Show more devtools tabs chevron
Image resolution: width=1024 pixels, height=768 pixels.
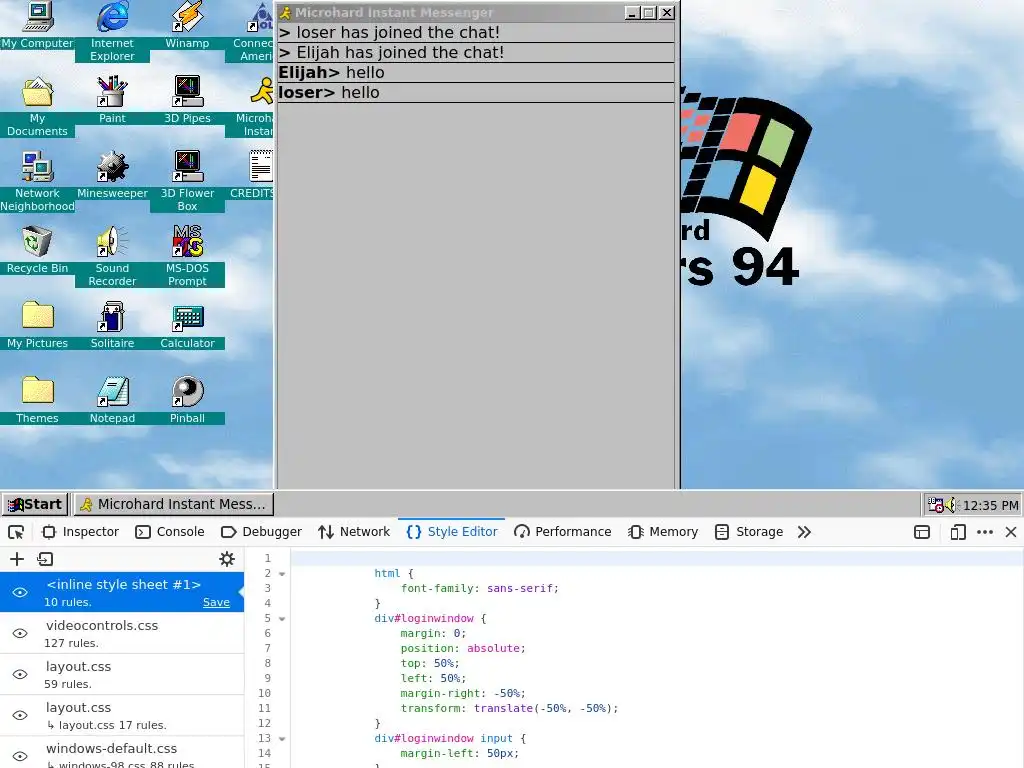pos(805,532)
